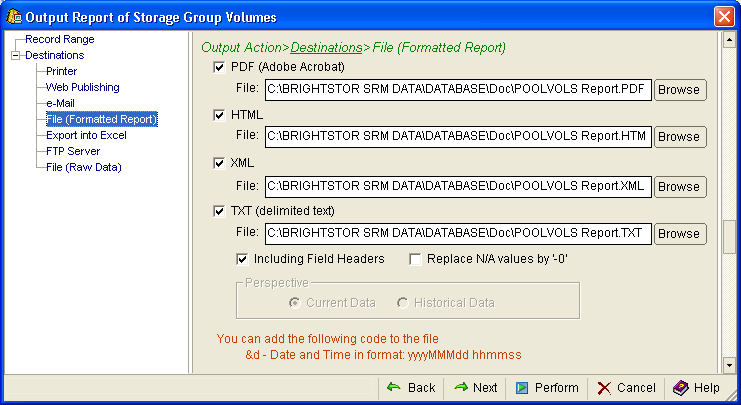Viewport: 741px width, 405px height.
Task: Click the green Next arrow icon
Action: 461,388
